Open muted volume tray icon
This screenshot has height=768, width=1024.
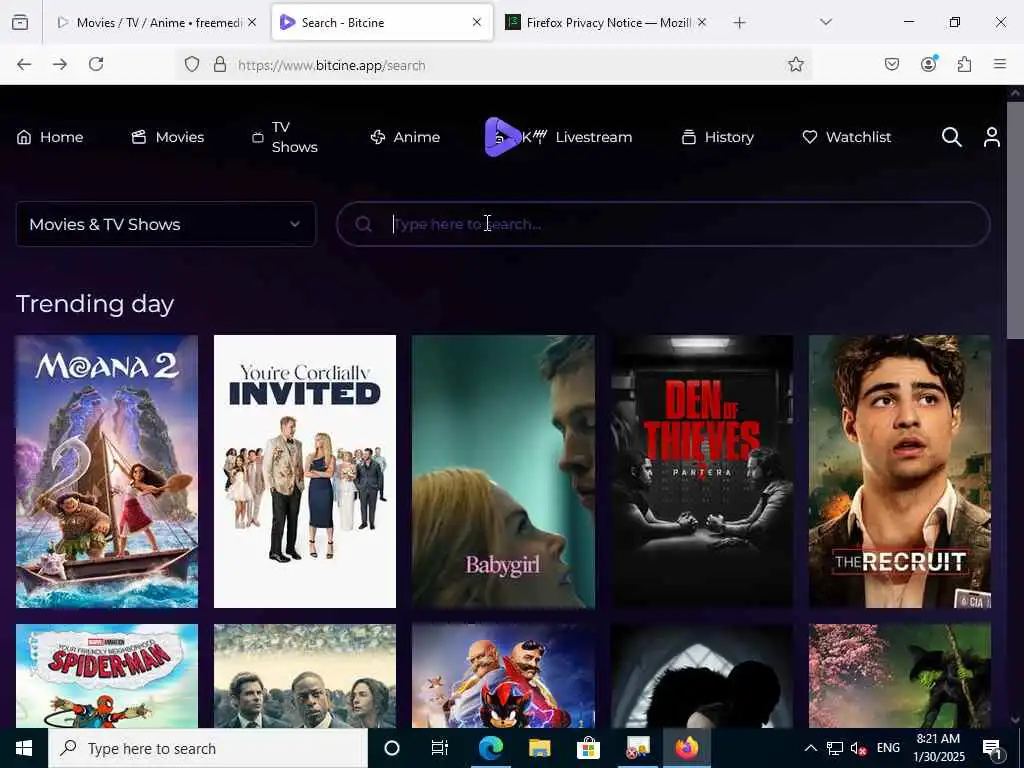coord(858,748)
